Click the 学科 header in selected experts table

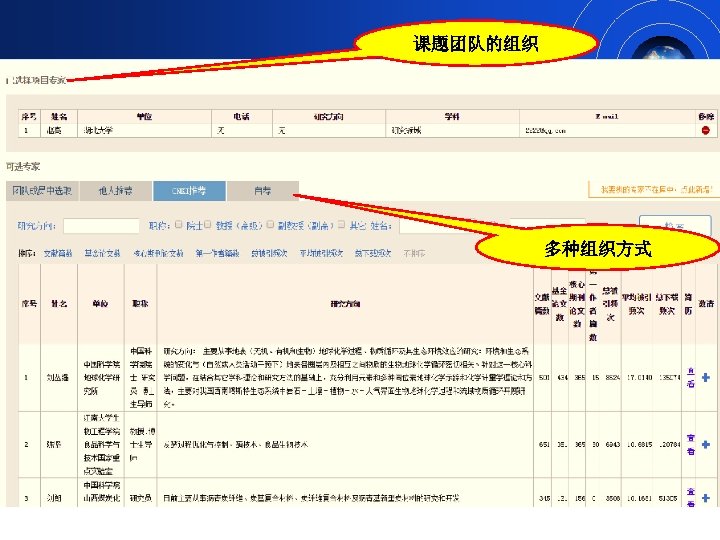click(452, 117)
